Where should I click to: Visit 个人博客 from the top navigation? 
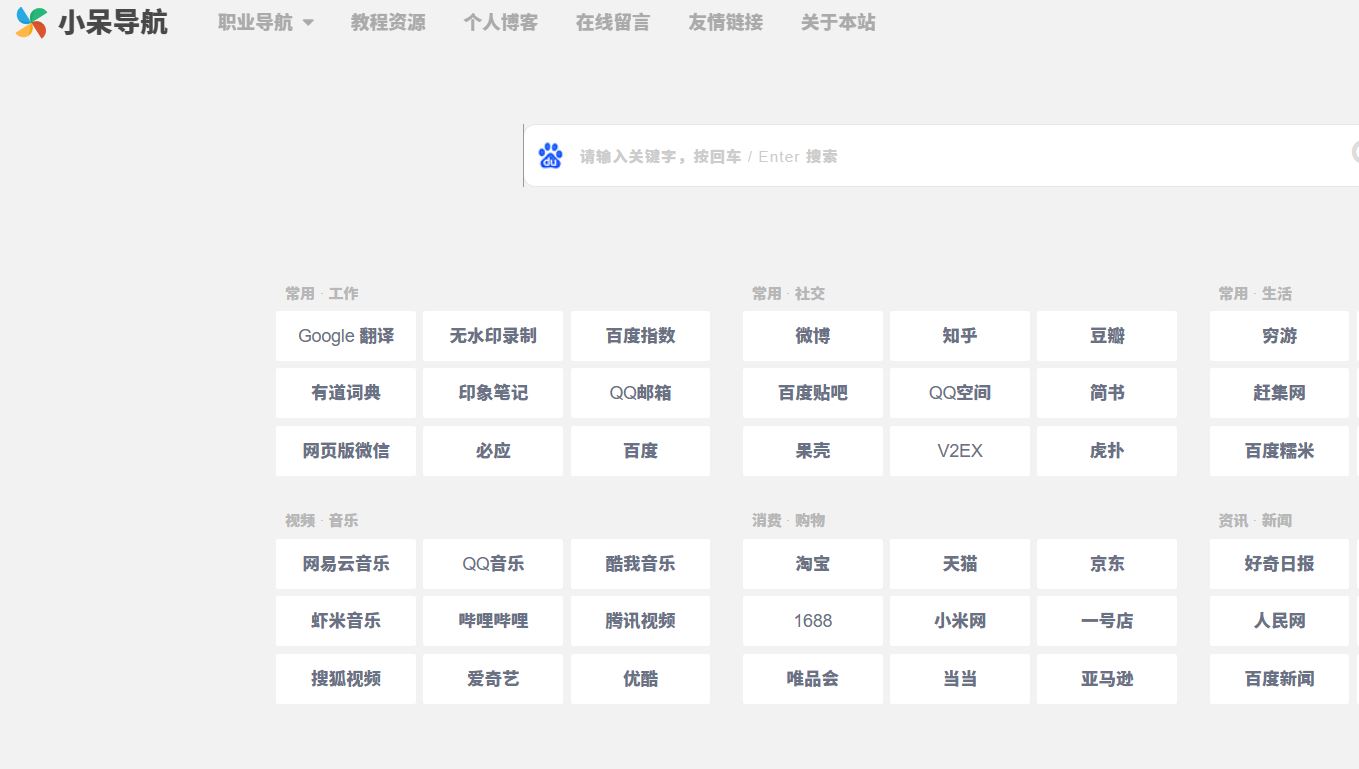[501, 22]
